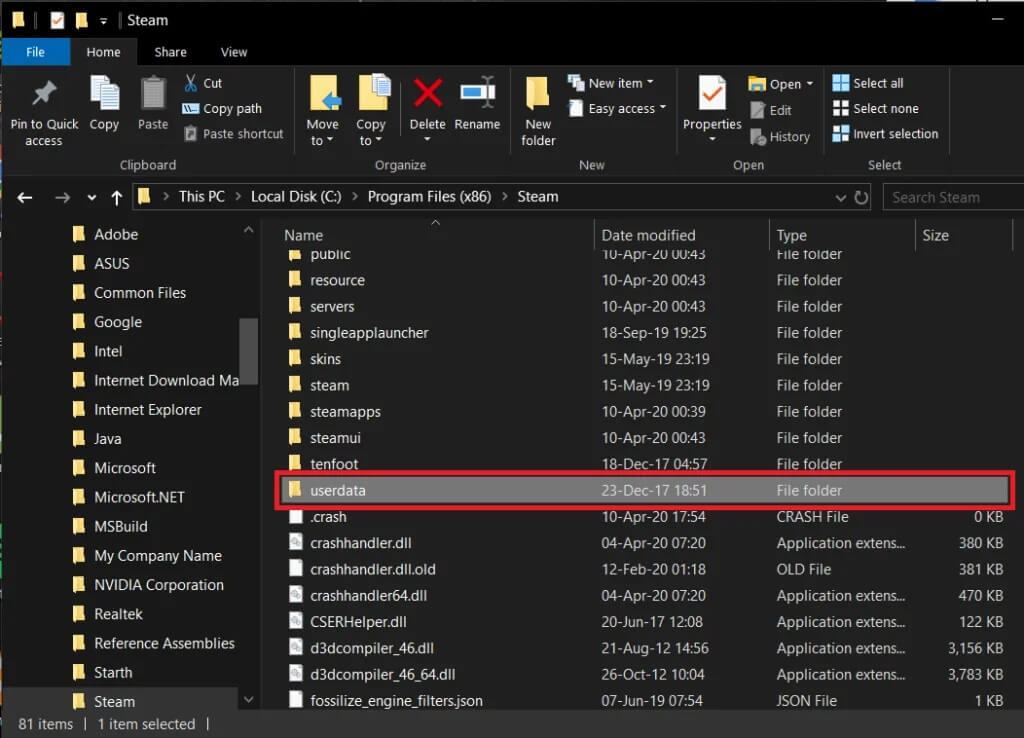Select the steamapps folder

645,411
